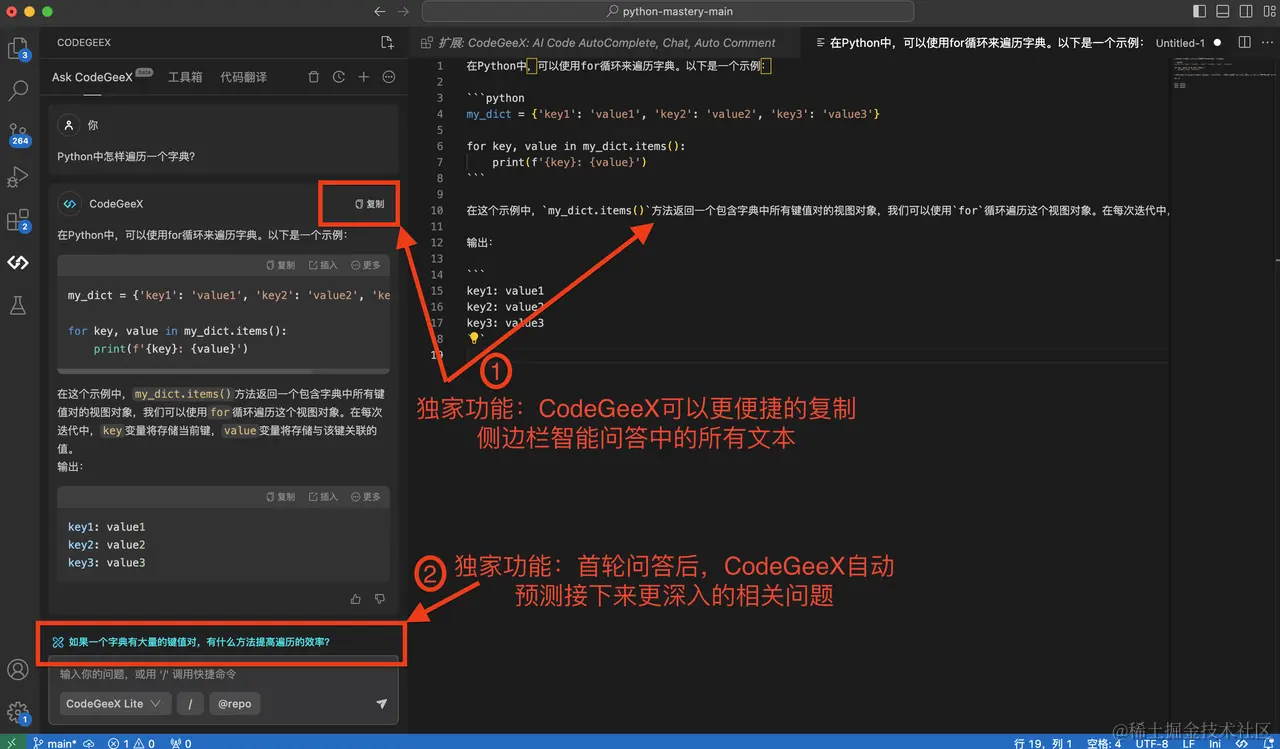
Task: Open the Testing flask view
Action: pos(18,306)
